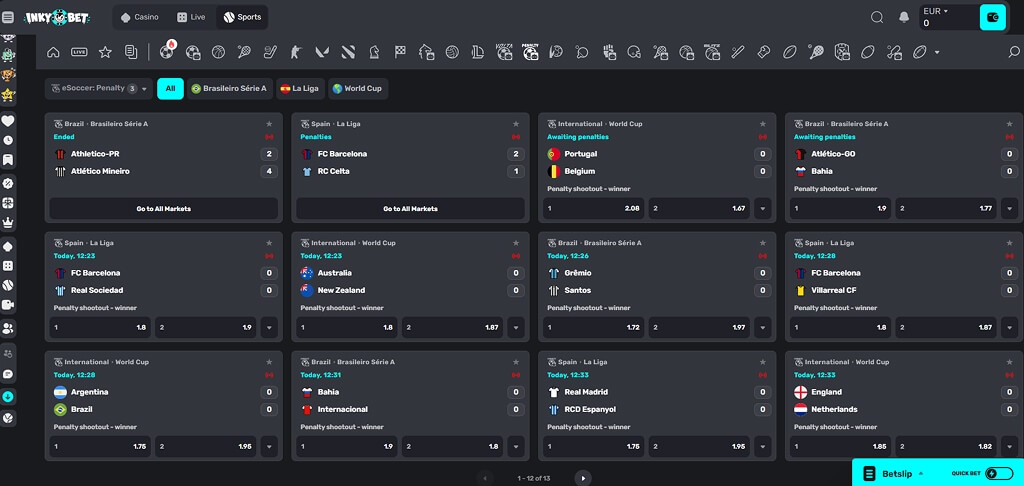Open the hamburger menu

click(x=8, y=17)
